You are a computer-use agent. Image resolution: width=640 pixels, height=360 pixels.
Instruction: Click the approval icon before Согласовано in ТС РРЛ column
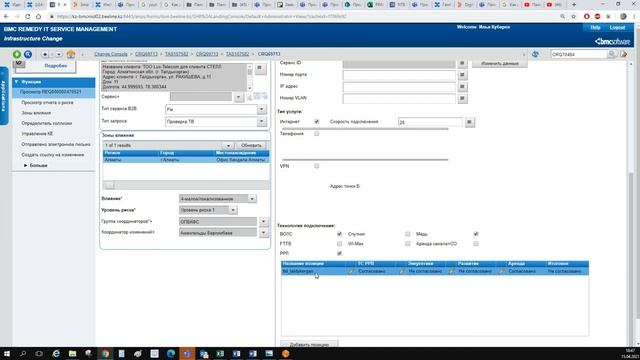tap(351, 271)
